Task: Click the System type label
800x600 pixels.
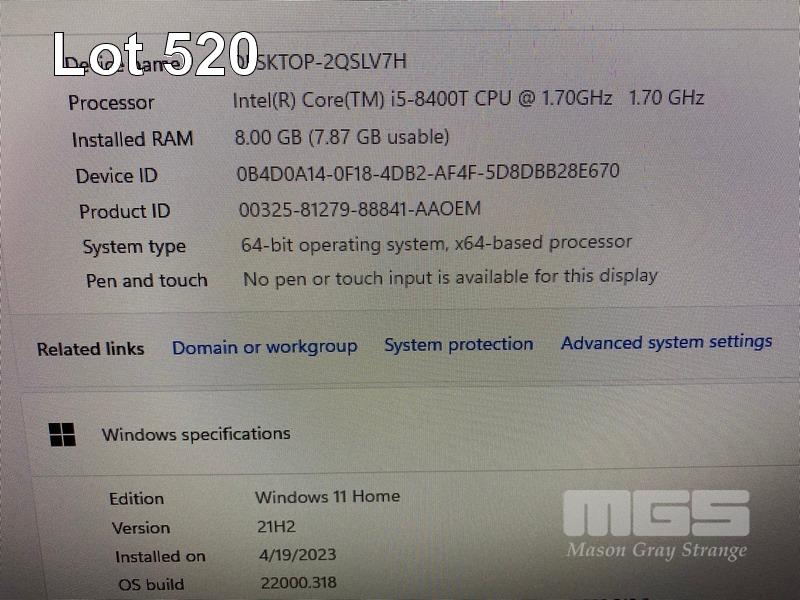Action: tap(134, 247)
